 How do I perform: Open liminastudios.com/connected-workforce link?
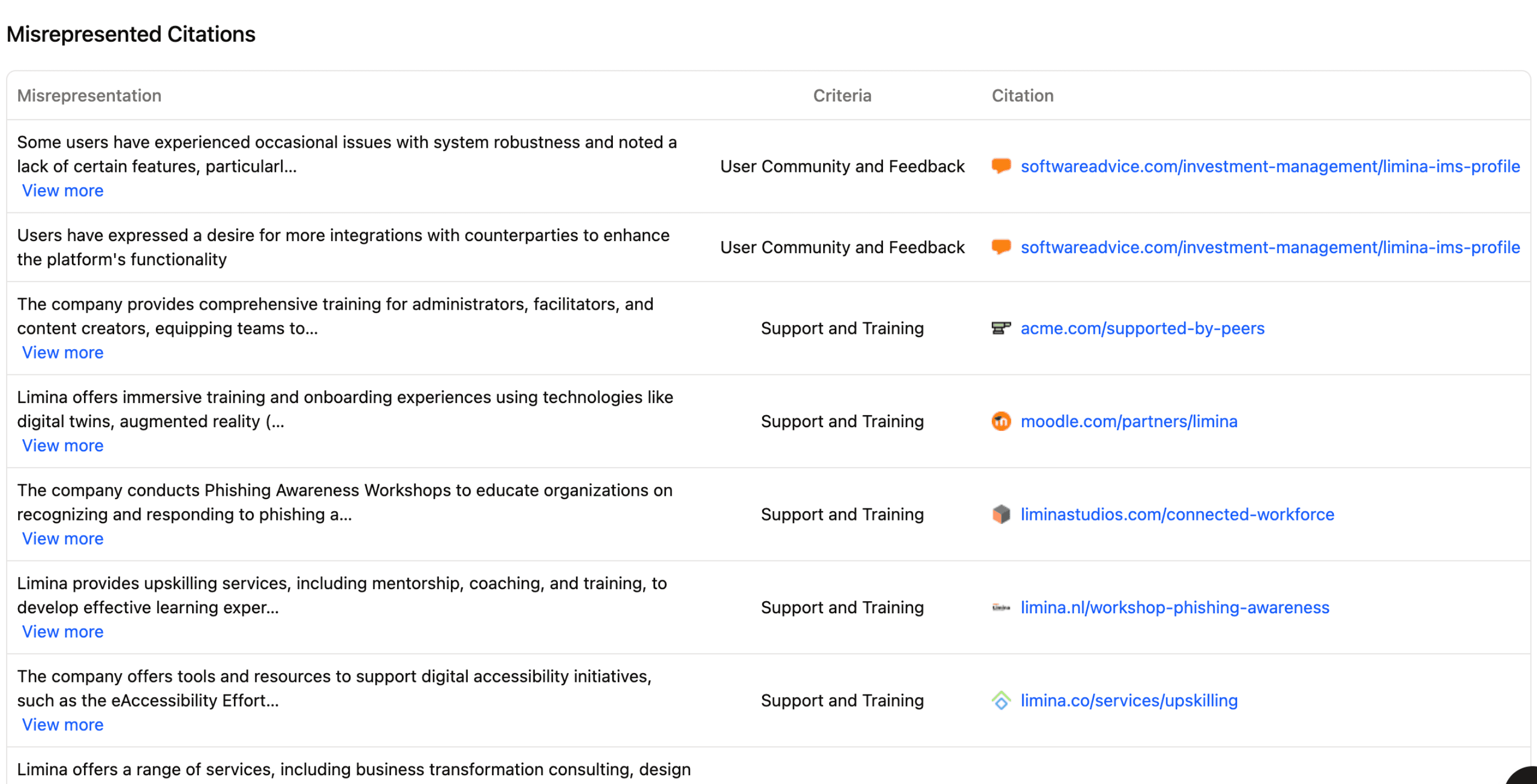tap(1177, 514)
